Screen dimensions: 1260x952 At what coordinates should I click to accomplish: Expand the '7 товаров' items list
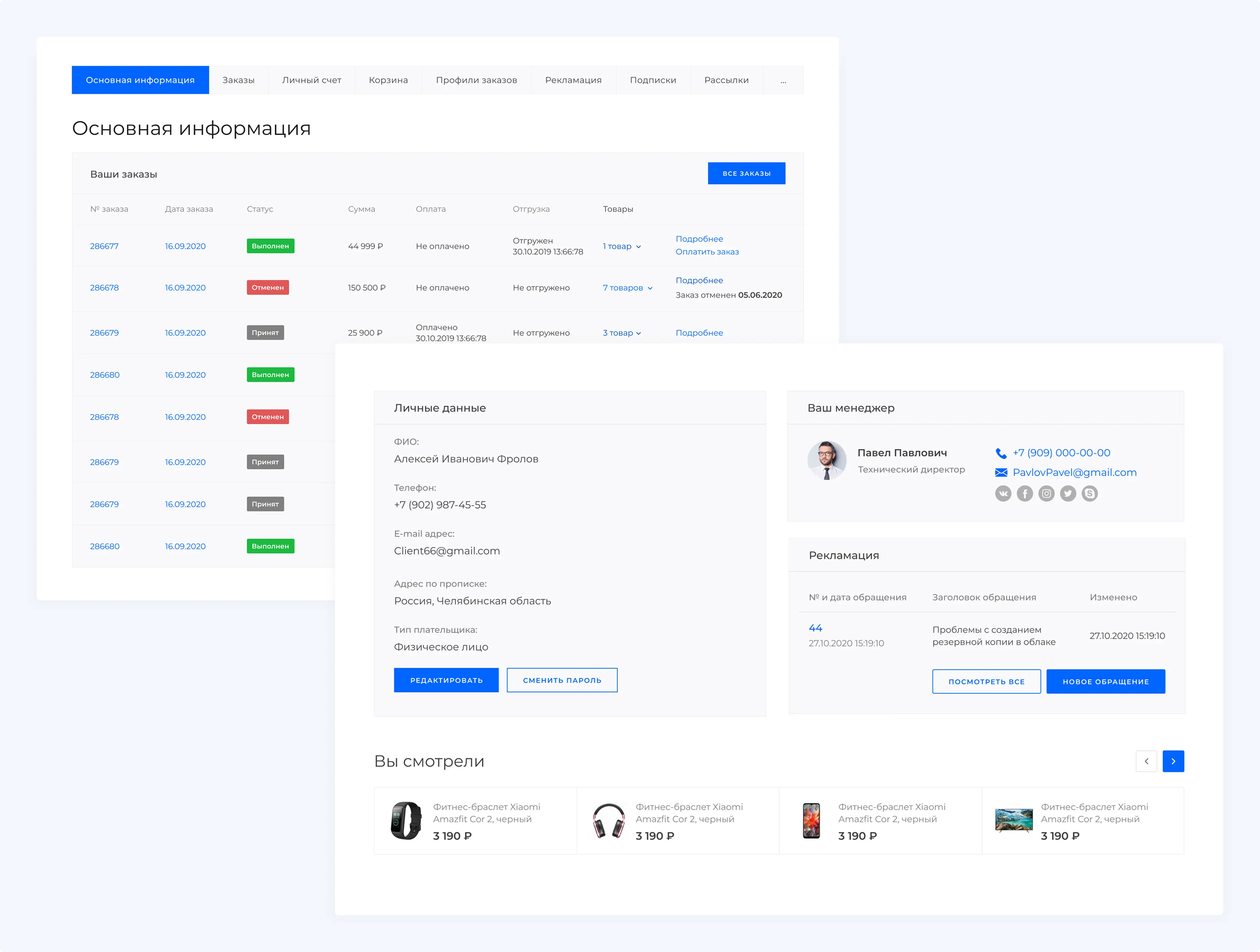coord(628,288)
